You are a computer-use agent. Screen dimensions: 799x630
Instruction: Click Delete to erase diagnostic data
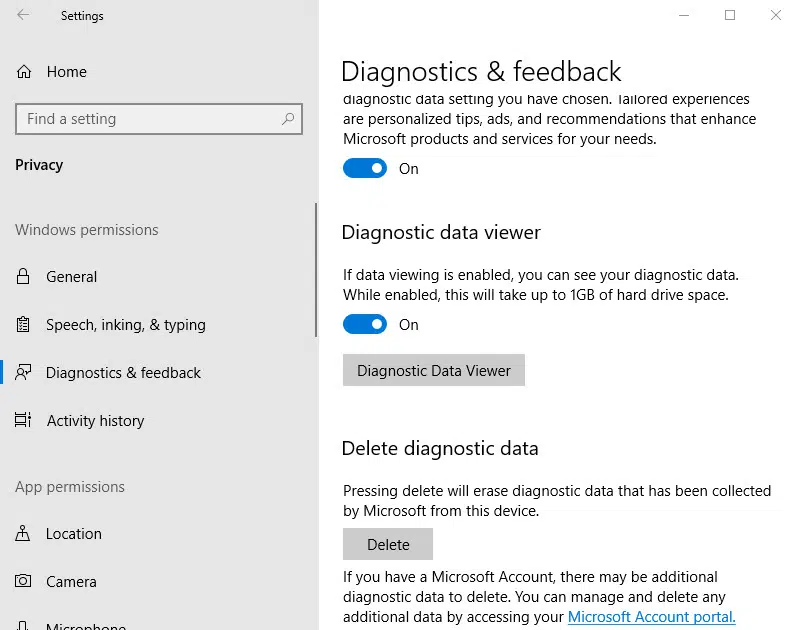(388, 544)
